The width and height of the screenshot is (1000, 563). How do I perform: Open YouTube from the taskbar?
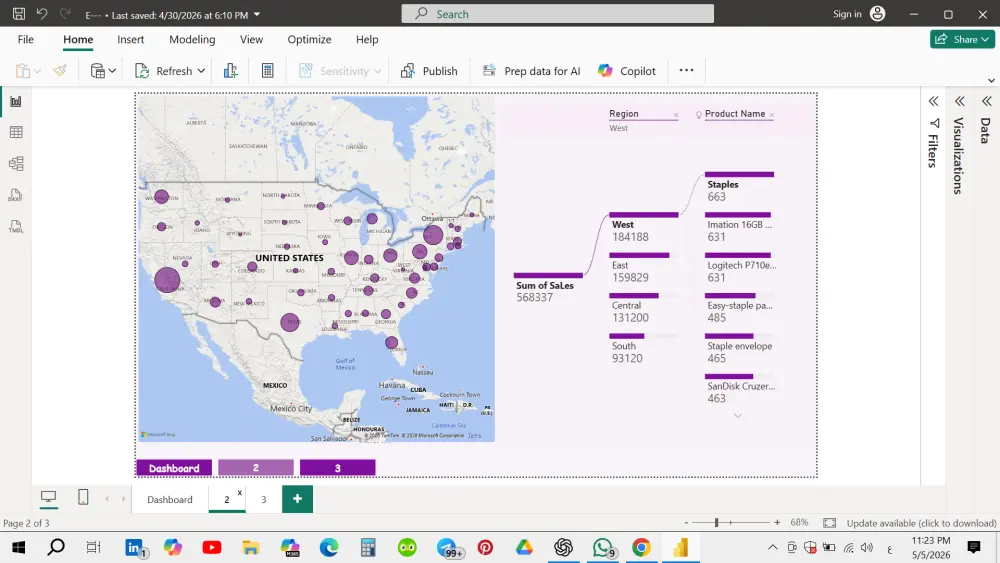click(x=212, y=547)
